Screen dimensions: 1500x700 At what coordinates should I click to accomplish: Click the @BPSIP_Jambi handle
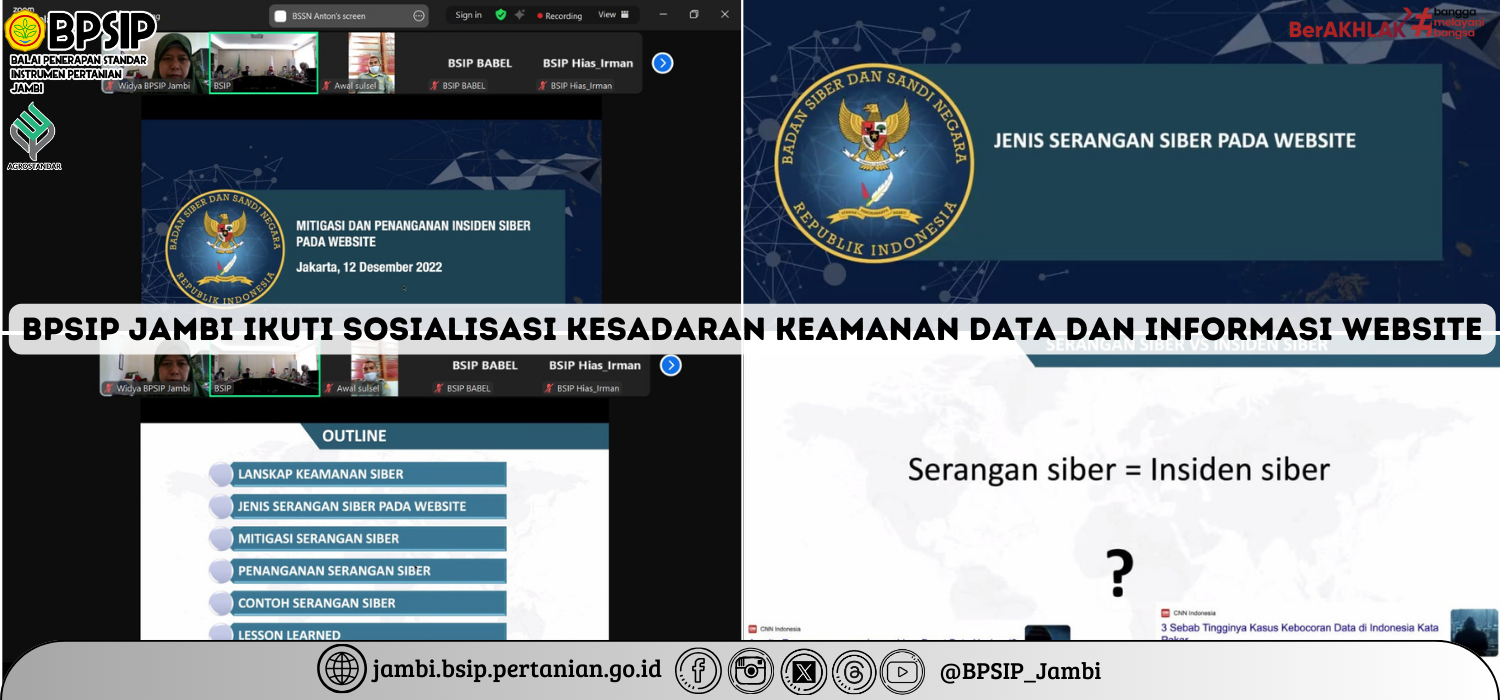pyautogui.click(x=1020, y=671)
